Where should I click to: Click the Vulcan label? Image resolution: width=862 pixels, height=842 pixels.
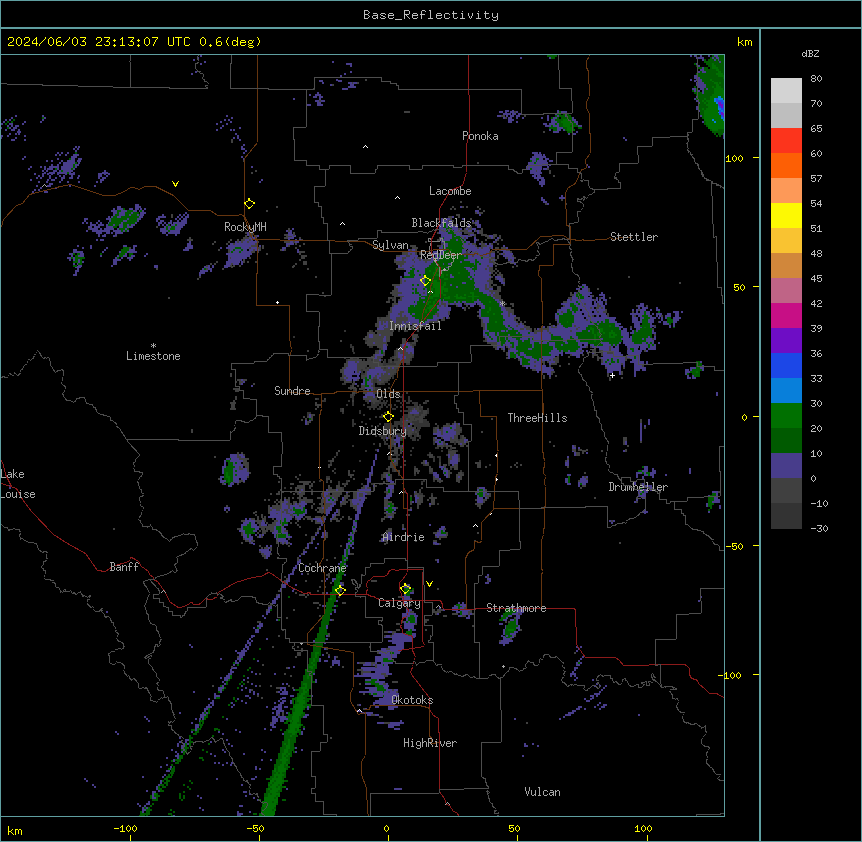pos(542,792)
